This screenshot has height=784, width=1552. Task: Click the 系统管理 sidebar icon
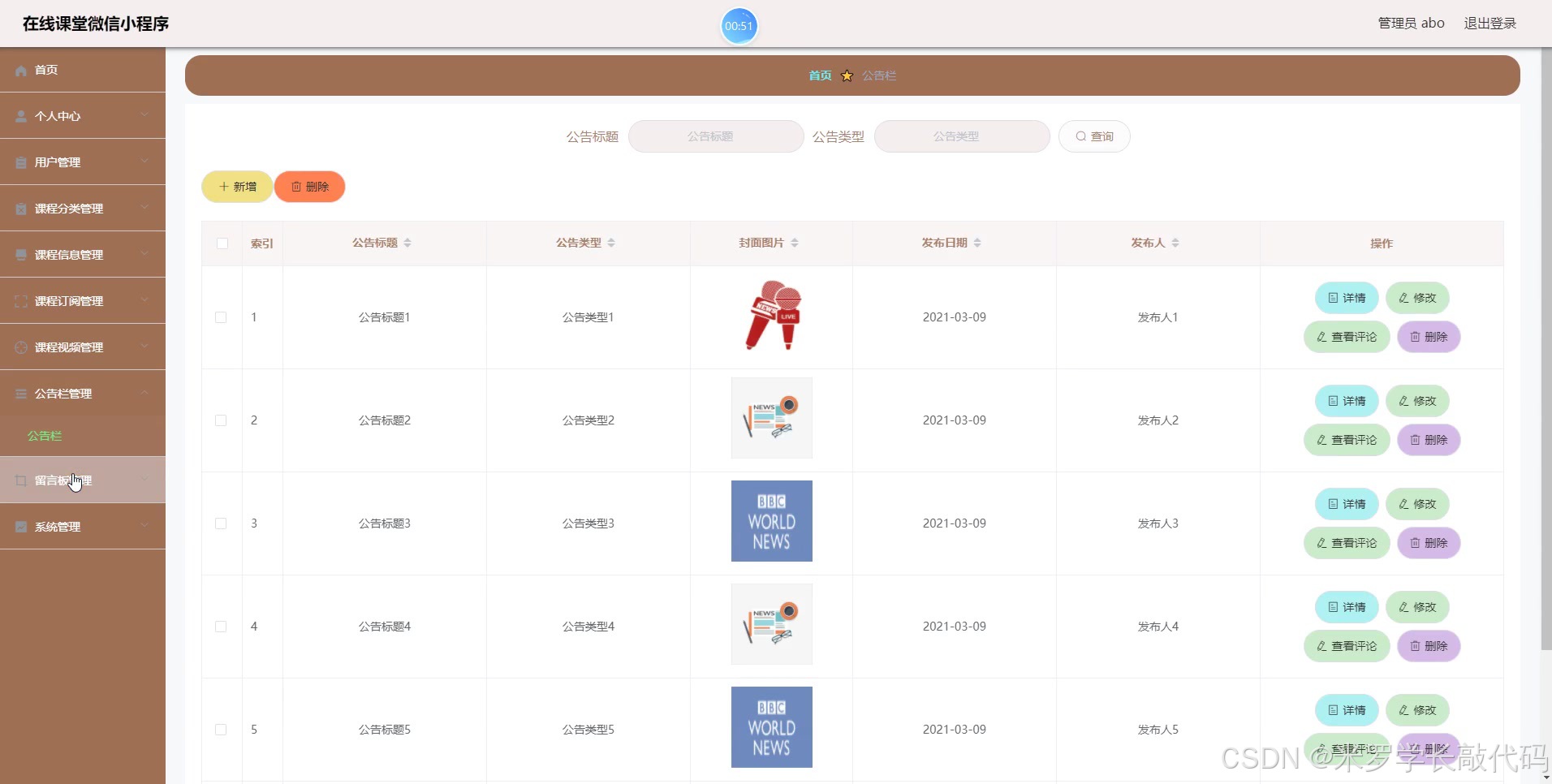tap(19, 526)
